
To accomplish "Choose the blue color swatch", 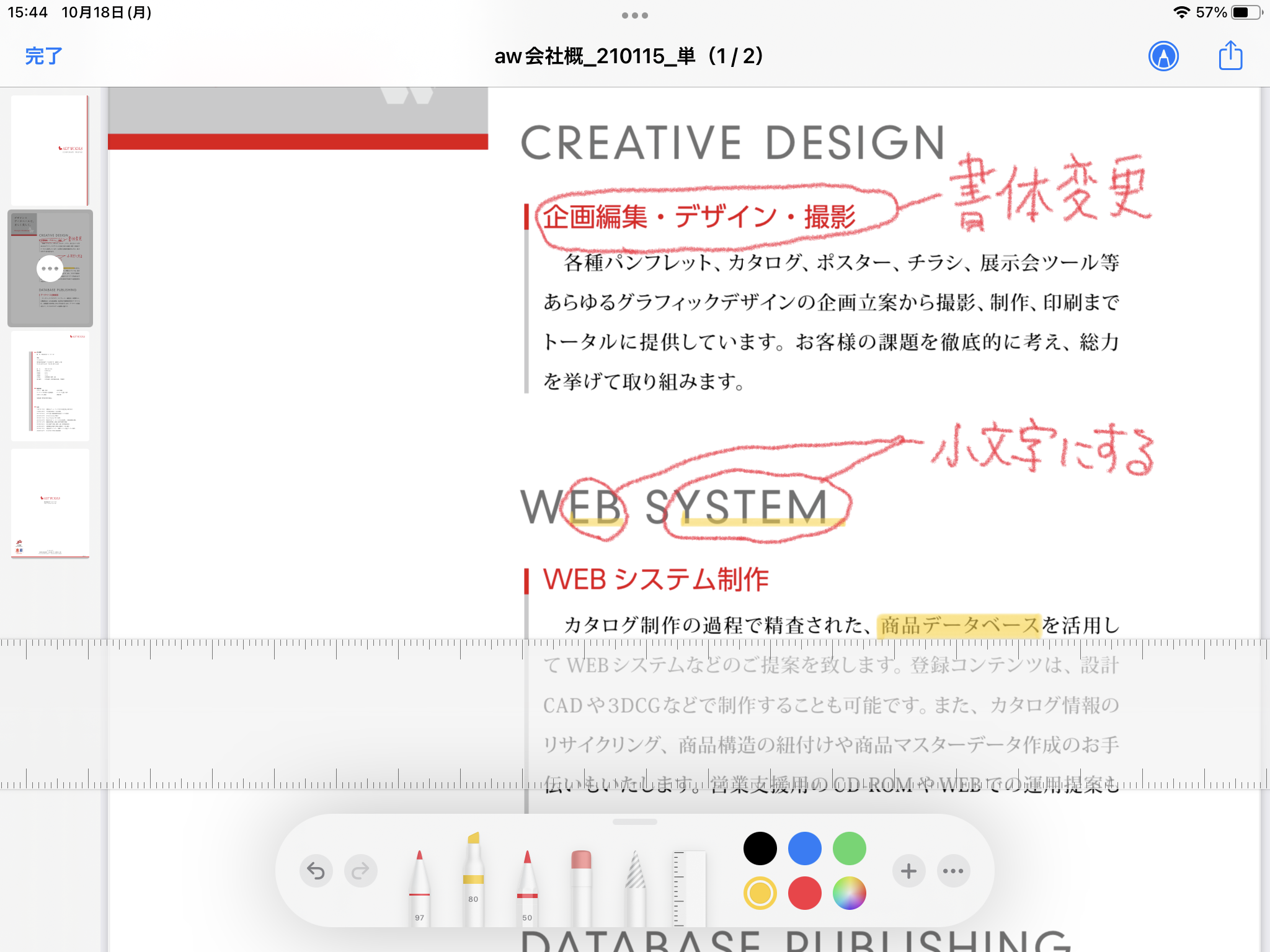I will click(x=804, y=848).
